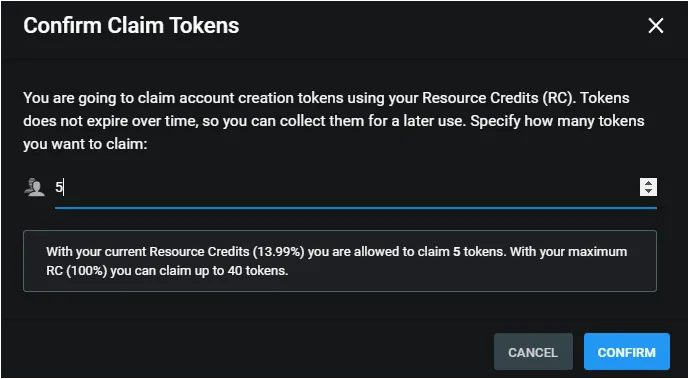Viewport: 689px width, 379px height.
Task: Click the account user icon beside the token field
Action: click(34, 188)
